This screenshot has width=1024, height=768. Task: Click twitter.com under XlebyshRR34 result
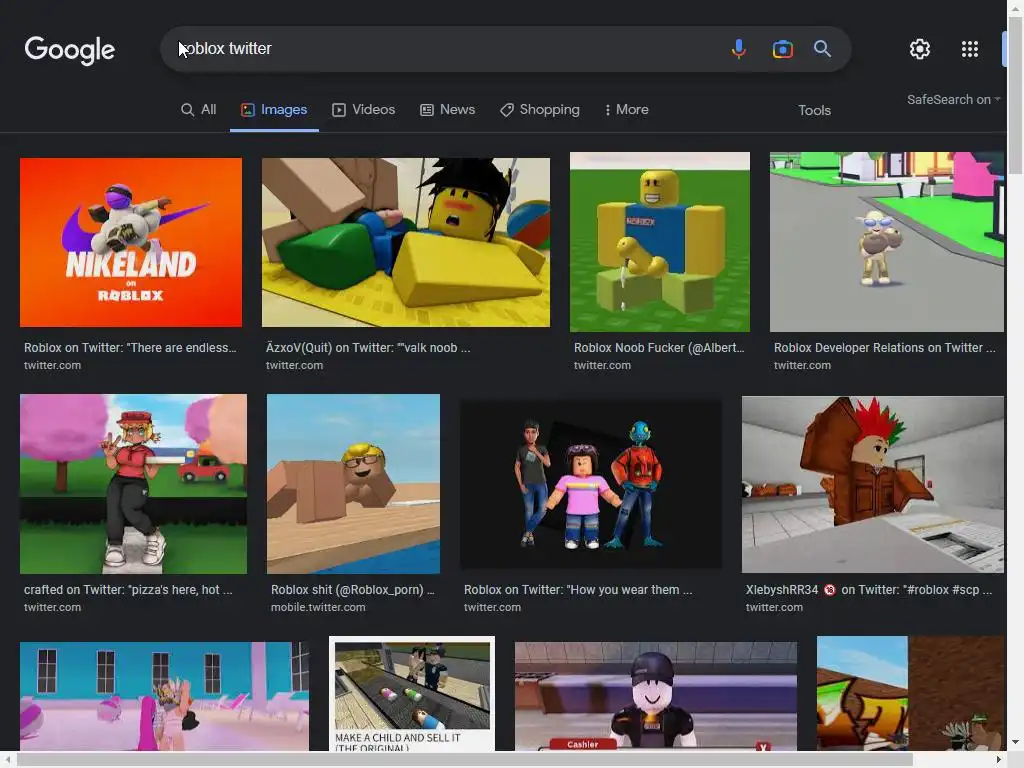pos(774,607)
